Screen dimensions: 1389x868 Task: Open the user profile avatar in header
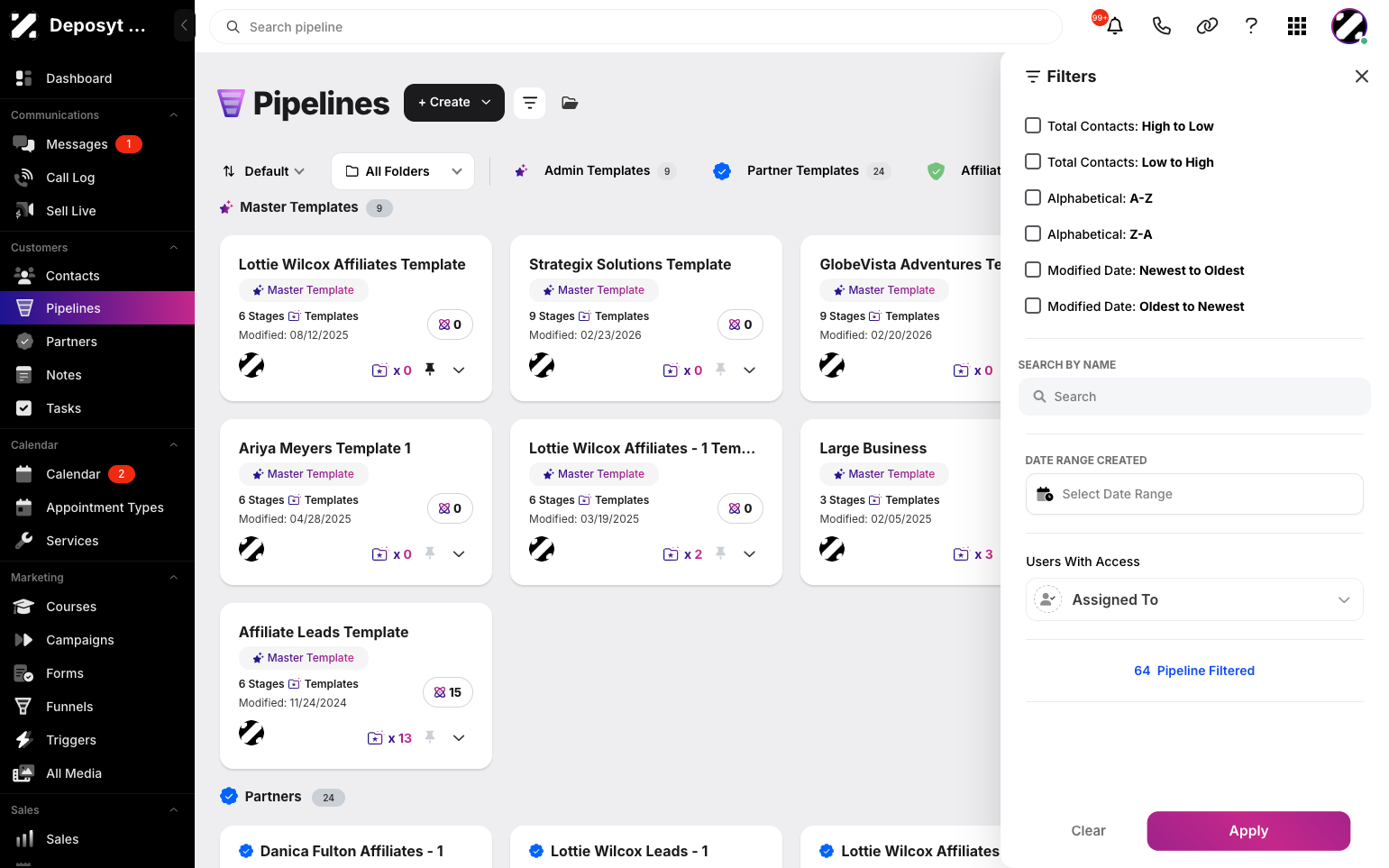1349,26
